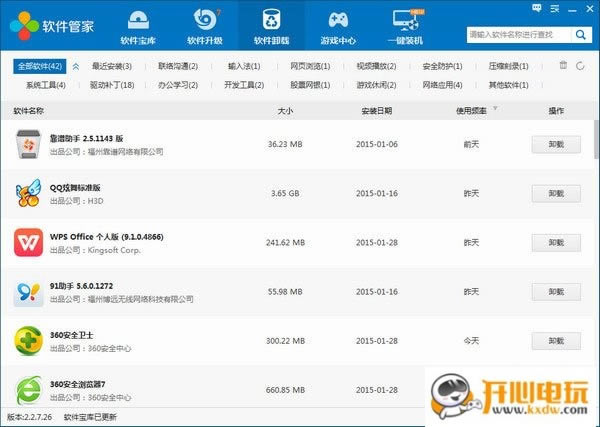Filter by 网页浏览(1) category
This screenshot has width=600, height=427.
click(310, 66)
